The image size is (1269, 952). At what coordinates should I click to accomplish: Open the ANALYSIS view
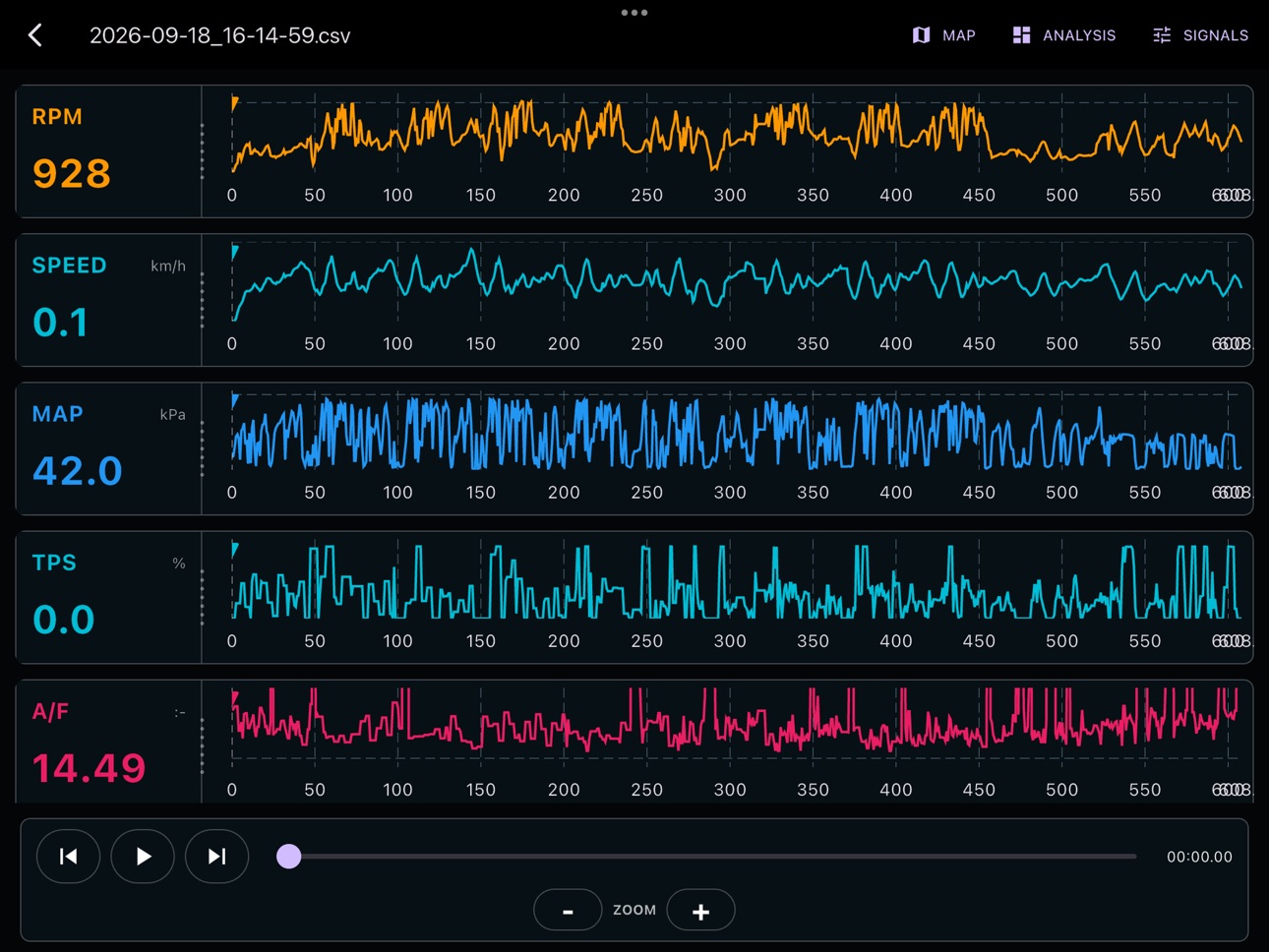(1064, 35)
